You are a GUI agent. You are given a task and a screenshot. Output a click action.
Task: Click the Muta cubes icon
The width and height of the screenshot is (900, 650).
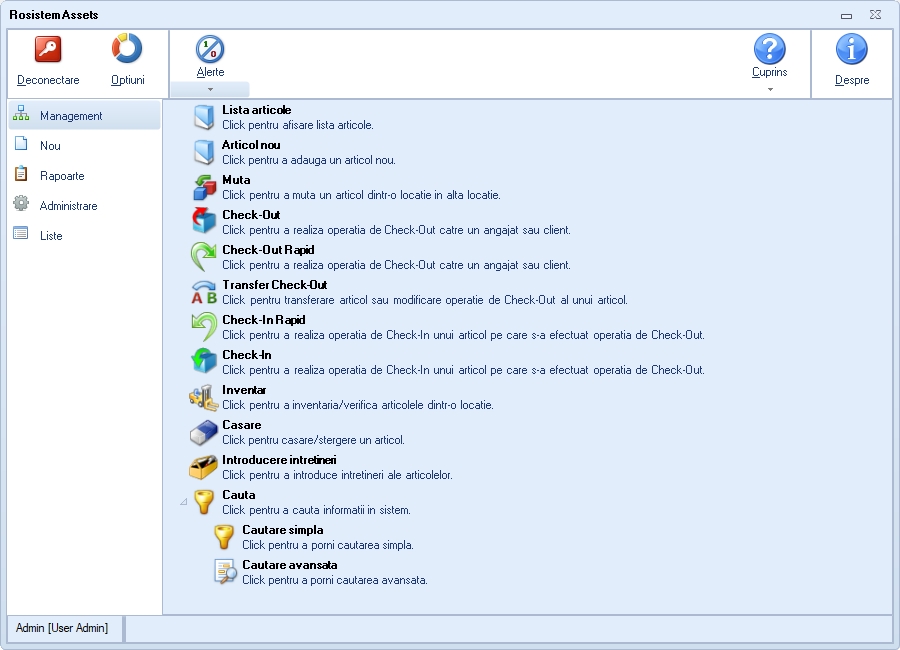pyautogui.click(x=204, y=187)
